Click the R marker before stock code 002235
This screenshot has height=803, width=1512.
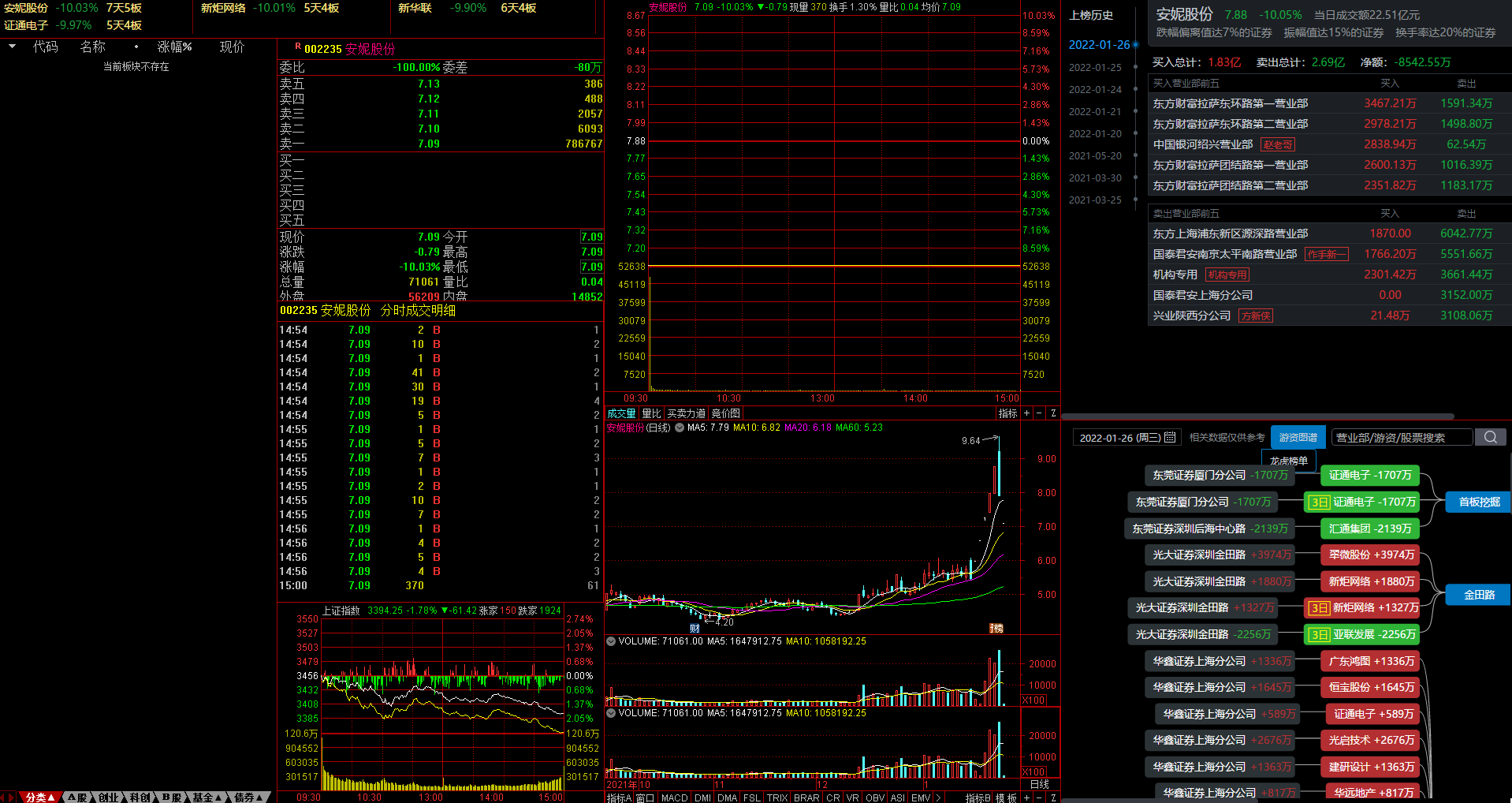pyautogui.click(x=298, y=47)
